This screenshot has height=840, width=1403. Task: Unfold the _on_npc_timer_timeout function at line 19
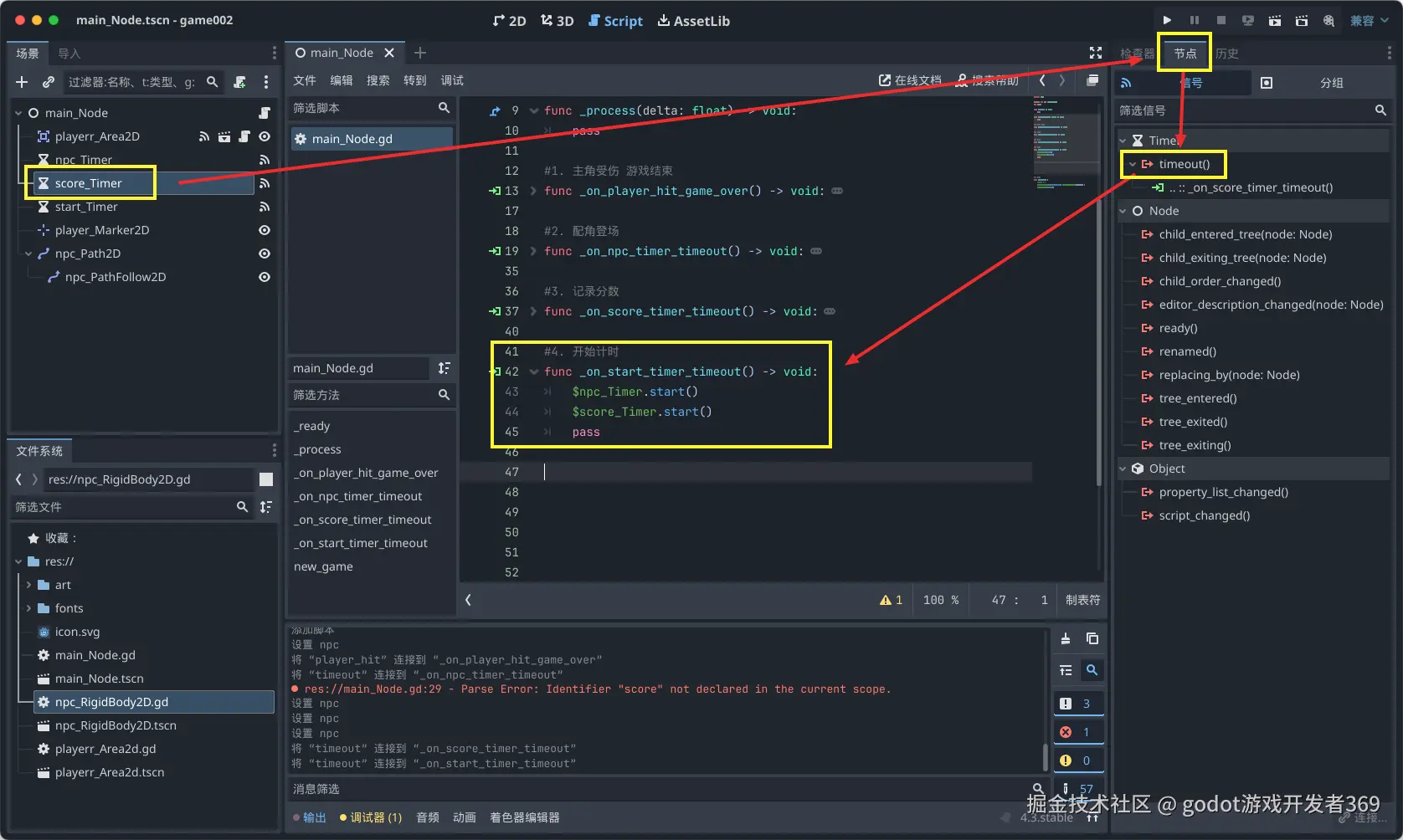pyautogui.click(x=533, y=251)
